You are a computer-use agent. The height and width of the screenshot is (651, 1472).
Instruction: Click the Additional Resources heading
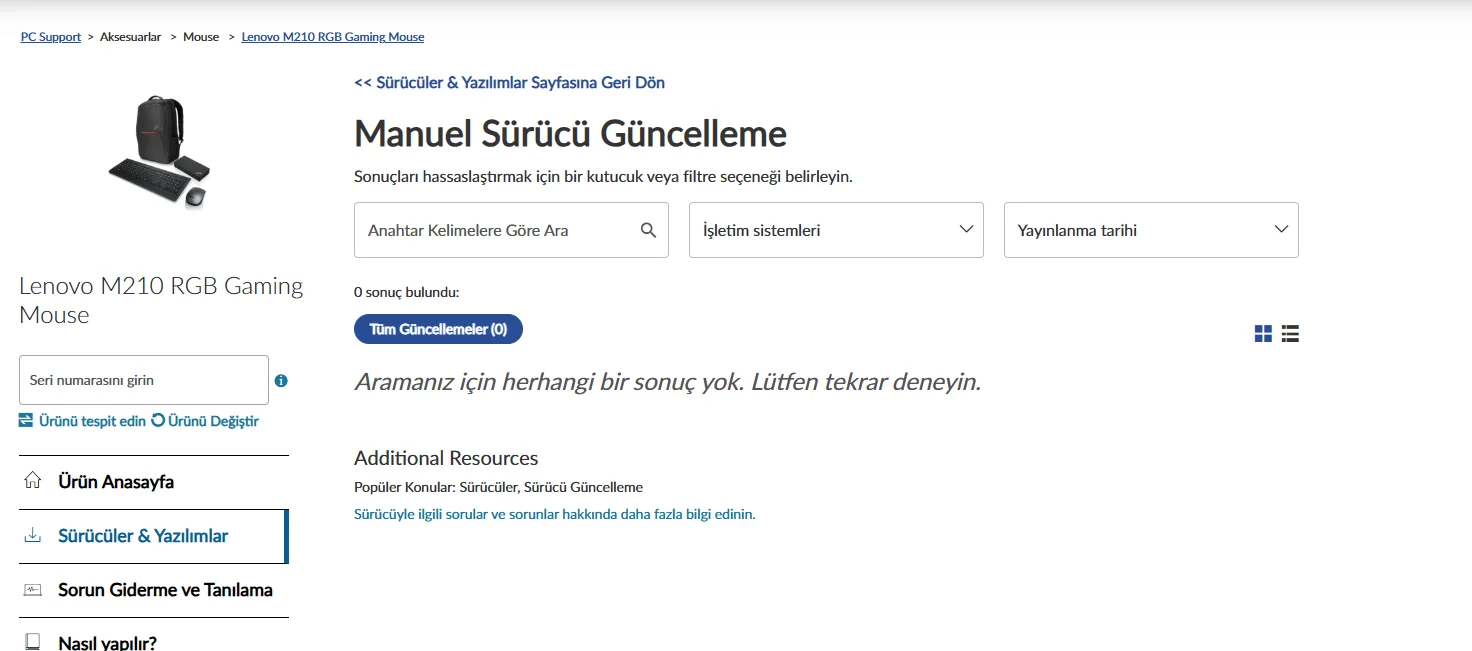(x=446, y=458)
